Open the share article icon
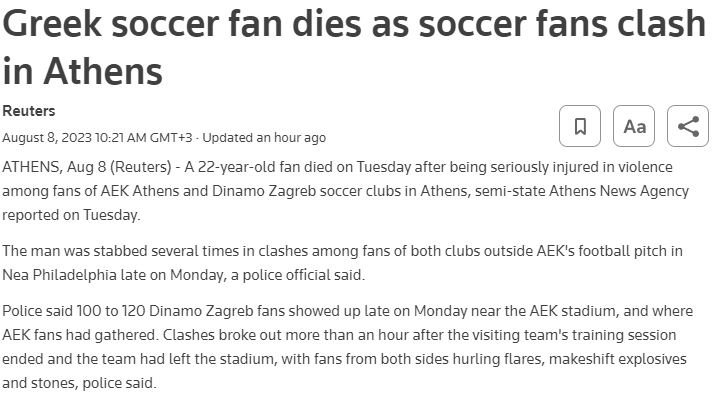721x395 pixels. click(688, 126)
